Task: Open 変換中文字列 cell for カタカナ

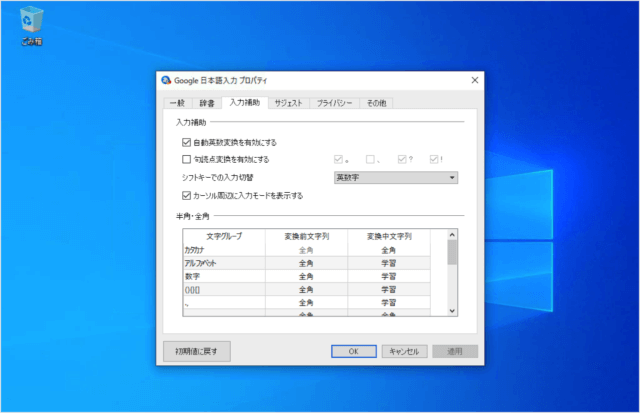Action: pyautogui.click(x=389, y=250)
